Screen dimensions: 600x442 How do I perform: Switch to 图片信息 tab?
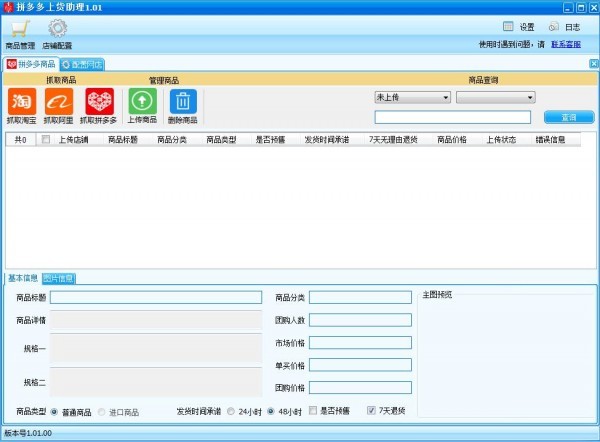(59, 278)
